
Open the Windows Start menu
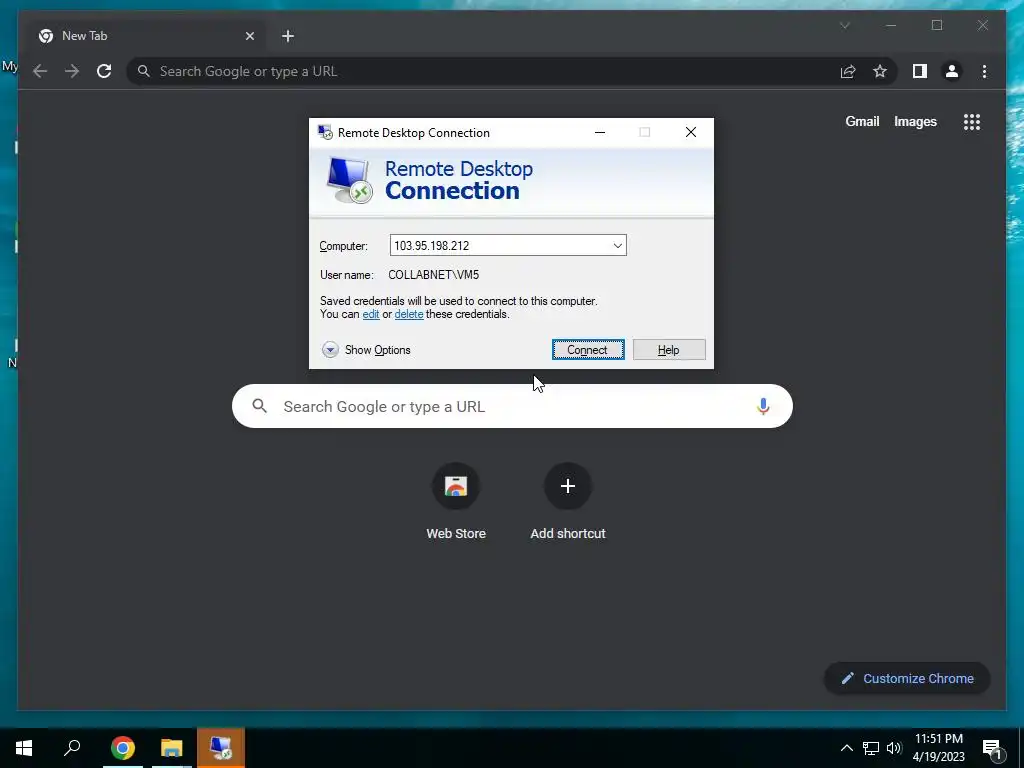[x=24, y=748]
